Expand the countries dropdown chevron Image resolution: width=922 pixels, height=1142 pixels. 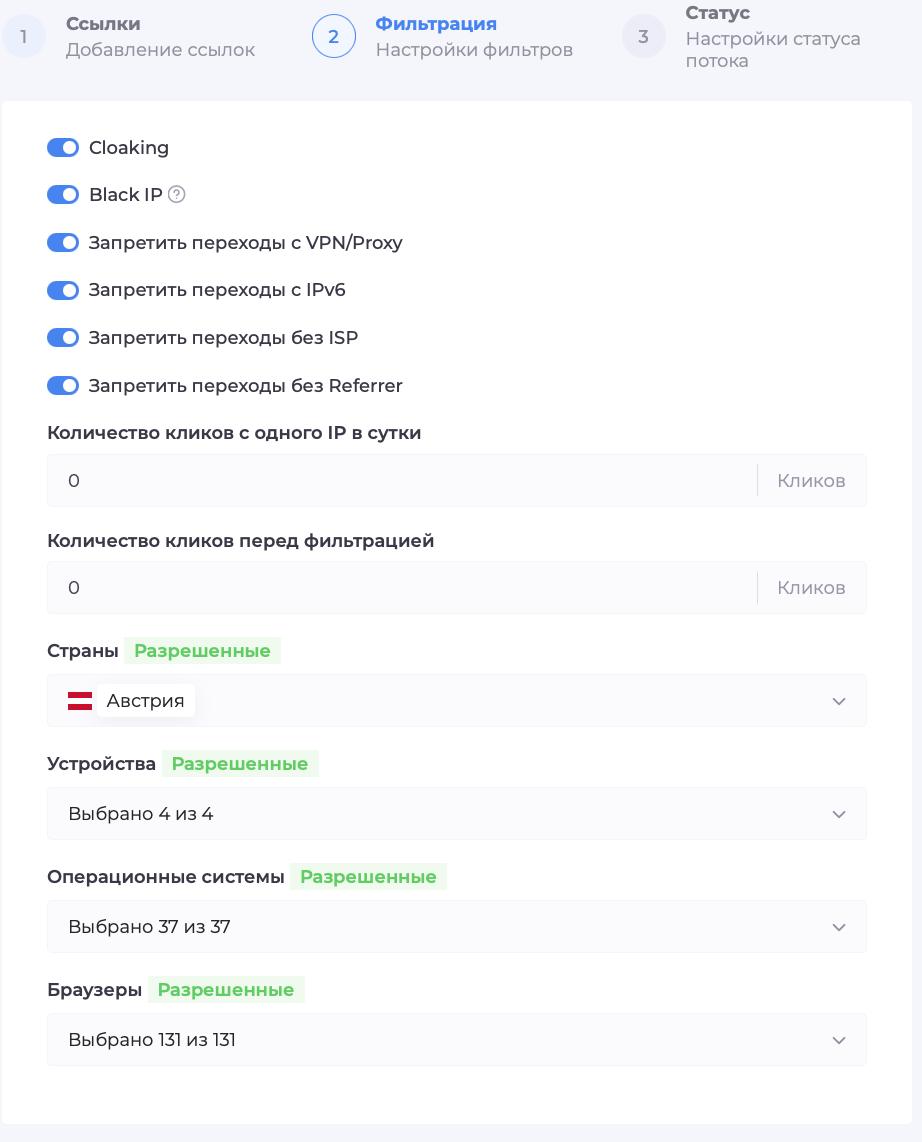tap(839, 701)
